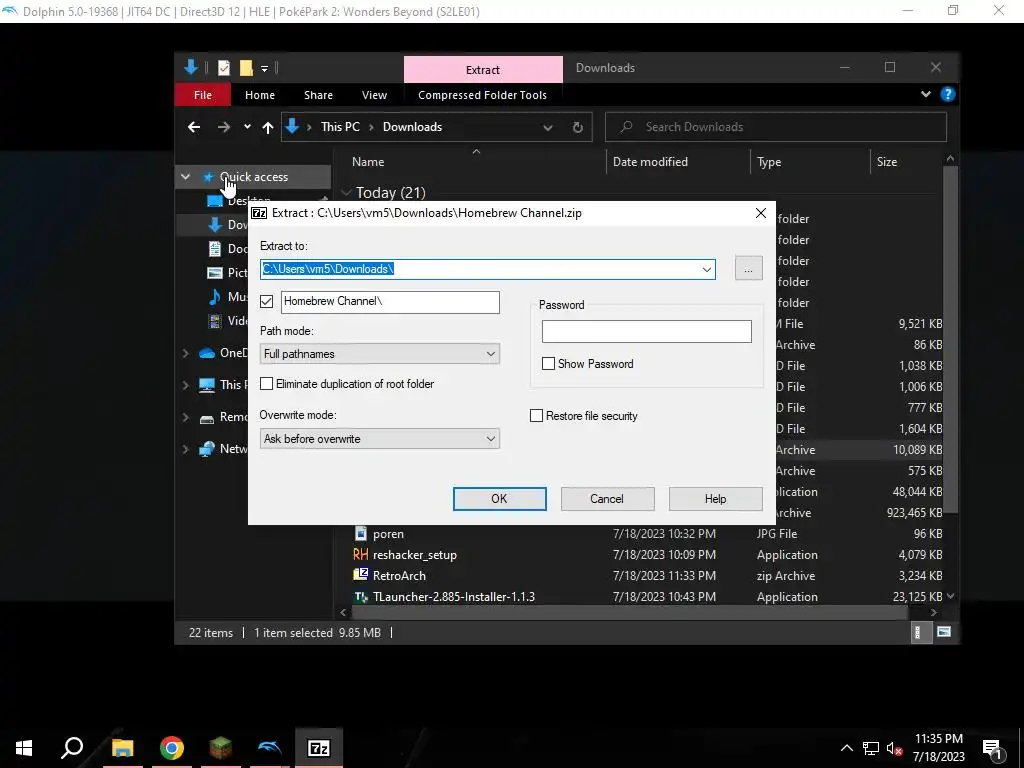The width and height of the screenshot is (1024, 768).
Task: Open the File menu in Explorer
Action: [202, 95]
